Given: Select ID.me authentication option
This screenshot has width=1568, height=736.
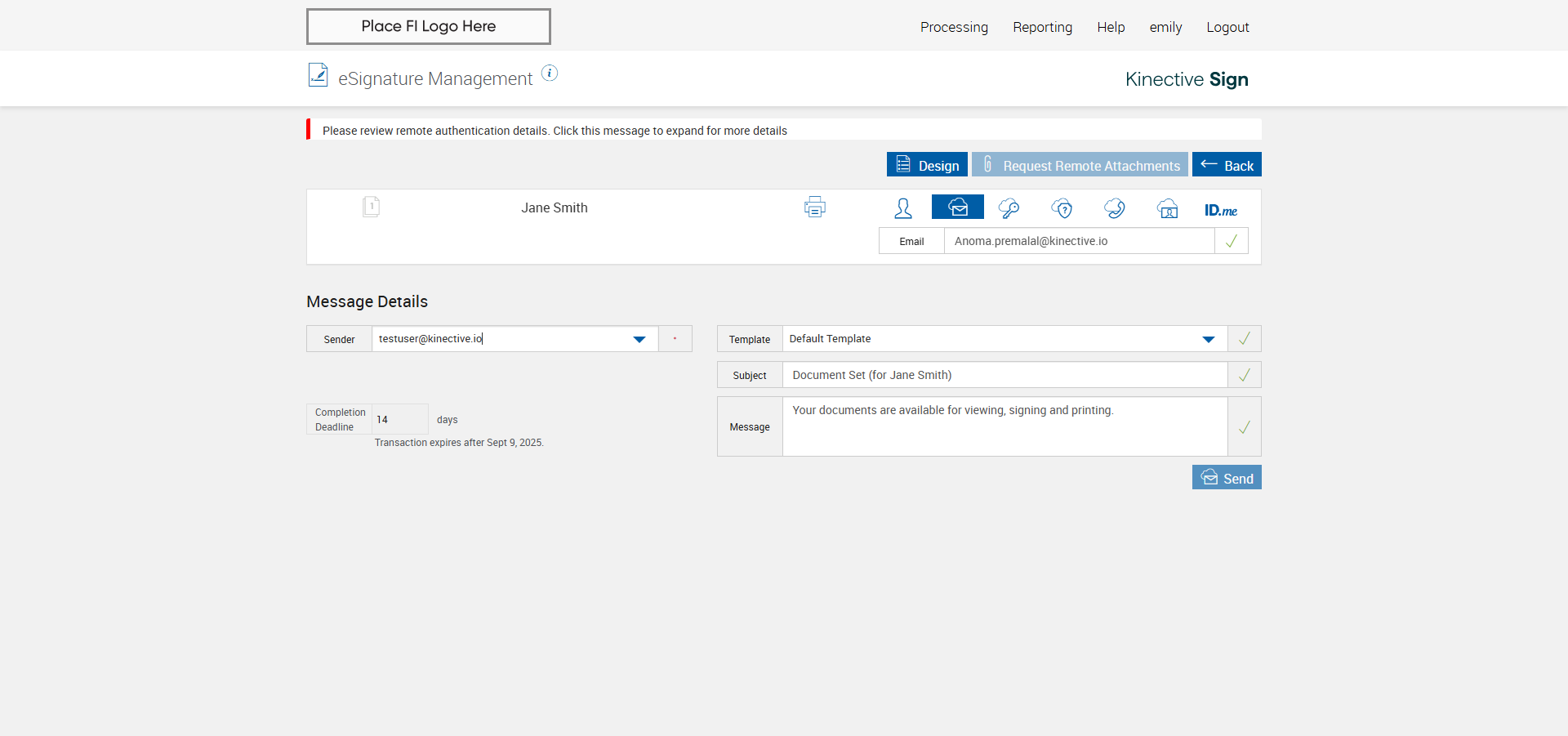Looking at the screenshot, I should (1220, 210).
